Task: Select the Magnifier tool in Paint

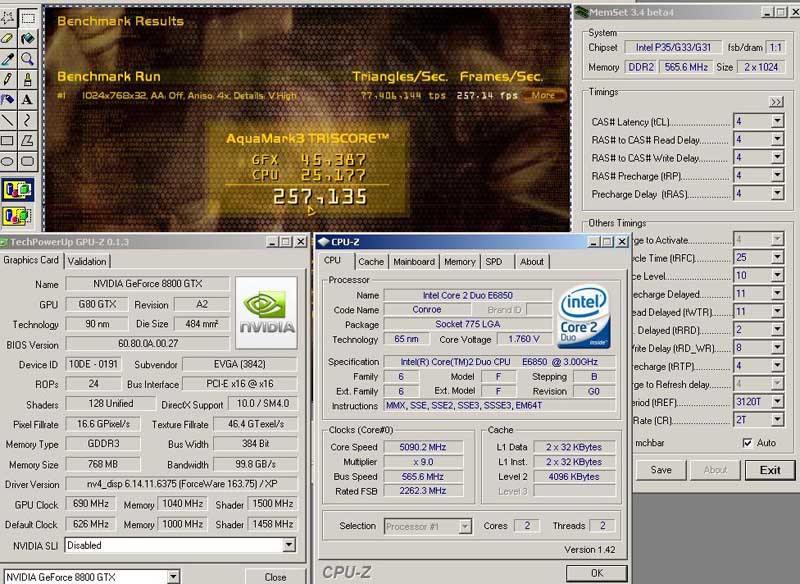Action: pyautogui.click(x=28, y=59)
